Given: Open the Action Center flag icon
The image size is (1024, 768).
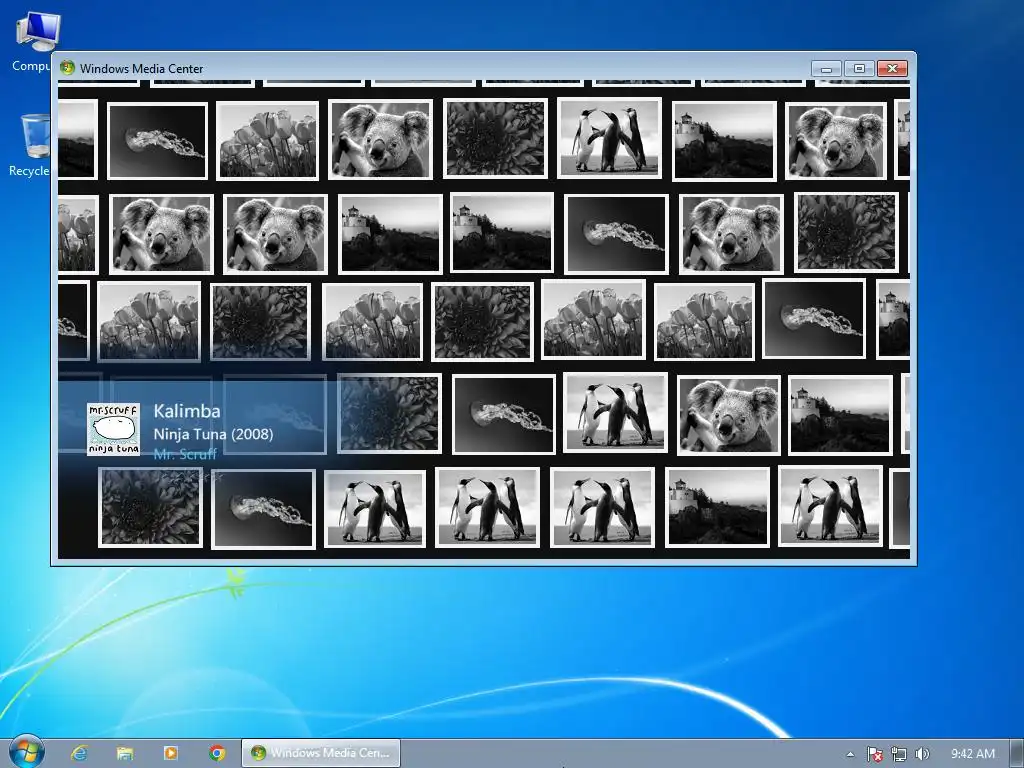Looking at the screenshot, I should pyautogui.click(x=874, y=754).
